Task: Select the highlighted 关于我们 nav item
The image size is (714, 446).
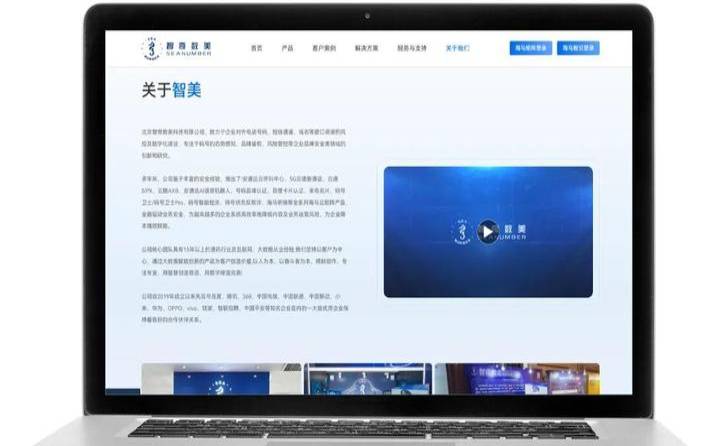Action: [x=458, y=48]
